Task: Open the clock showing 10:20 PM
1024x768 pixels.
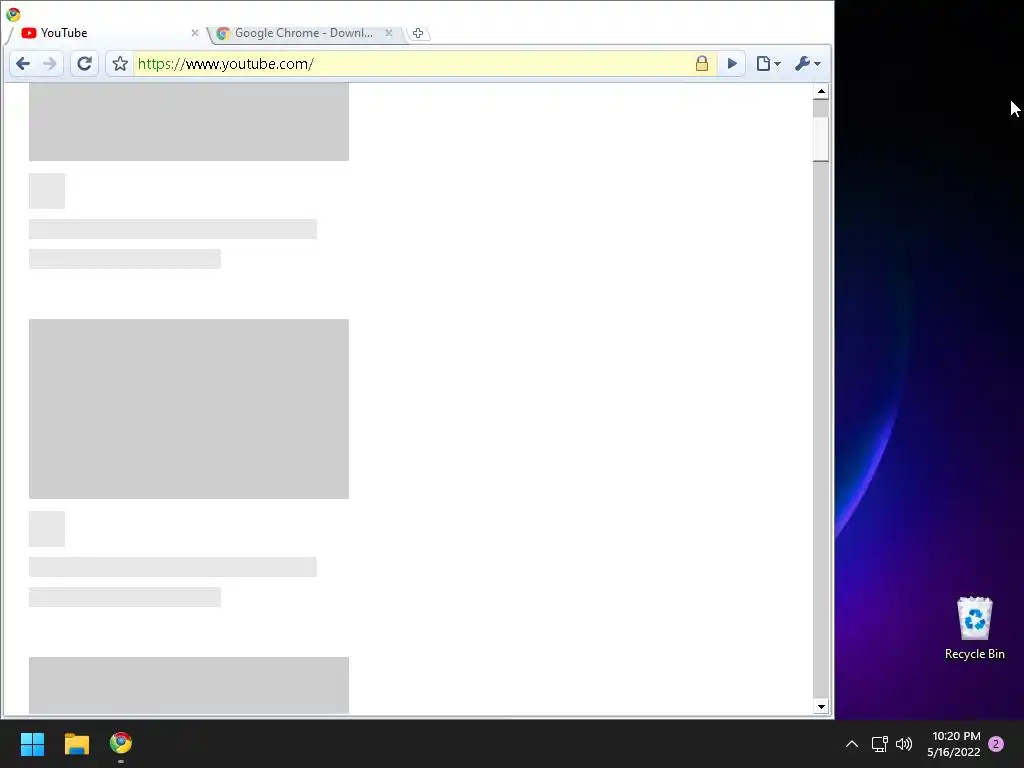Action: [954, 744]
